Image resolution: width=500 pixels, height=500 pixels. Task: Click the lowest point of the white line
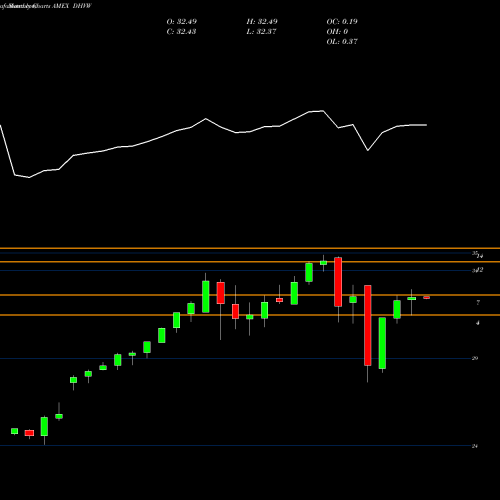pos(29,177)
